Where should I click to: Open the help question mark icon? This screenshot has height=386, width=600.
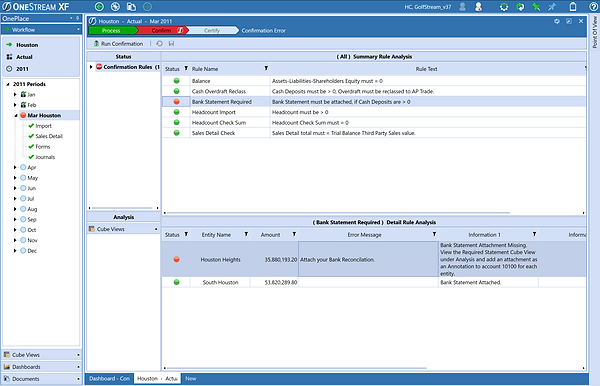click(592, 7)
